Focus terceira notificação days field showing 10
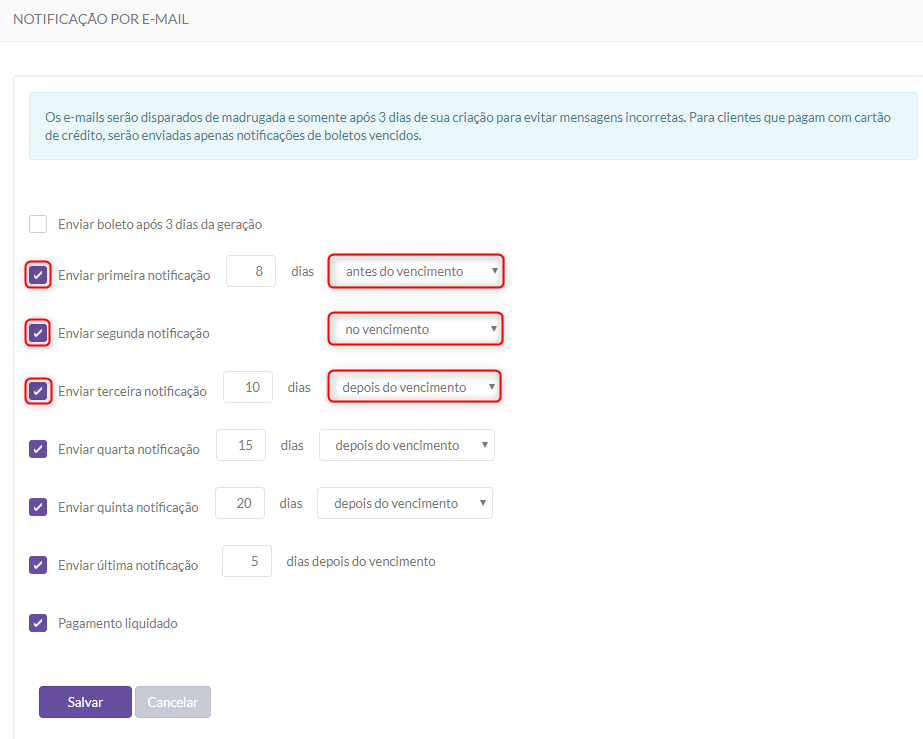 248,387
